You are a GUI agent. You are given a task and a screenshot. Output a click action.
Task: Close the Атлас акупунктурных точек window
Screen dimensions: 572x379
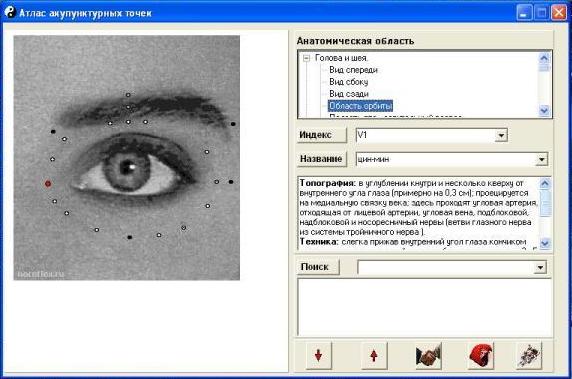tap(559, 13)
